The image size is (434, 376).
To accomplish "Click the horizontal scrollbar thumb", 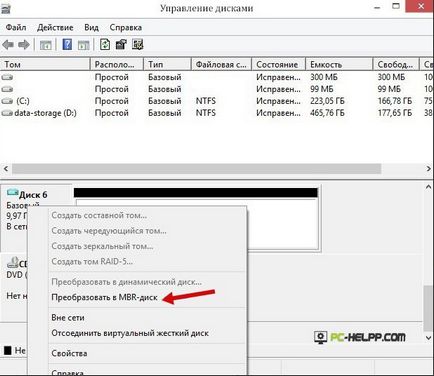I will 197,169.
